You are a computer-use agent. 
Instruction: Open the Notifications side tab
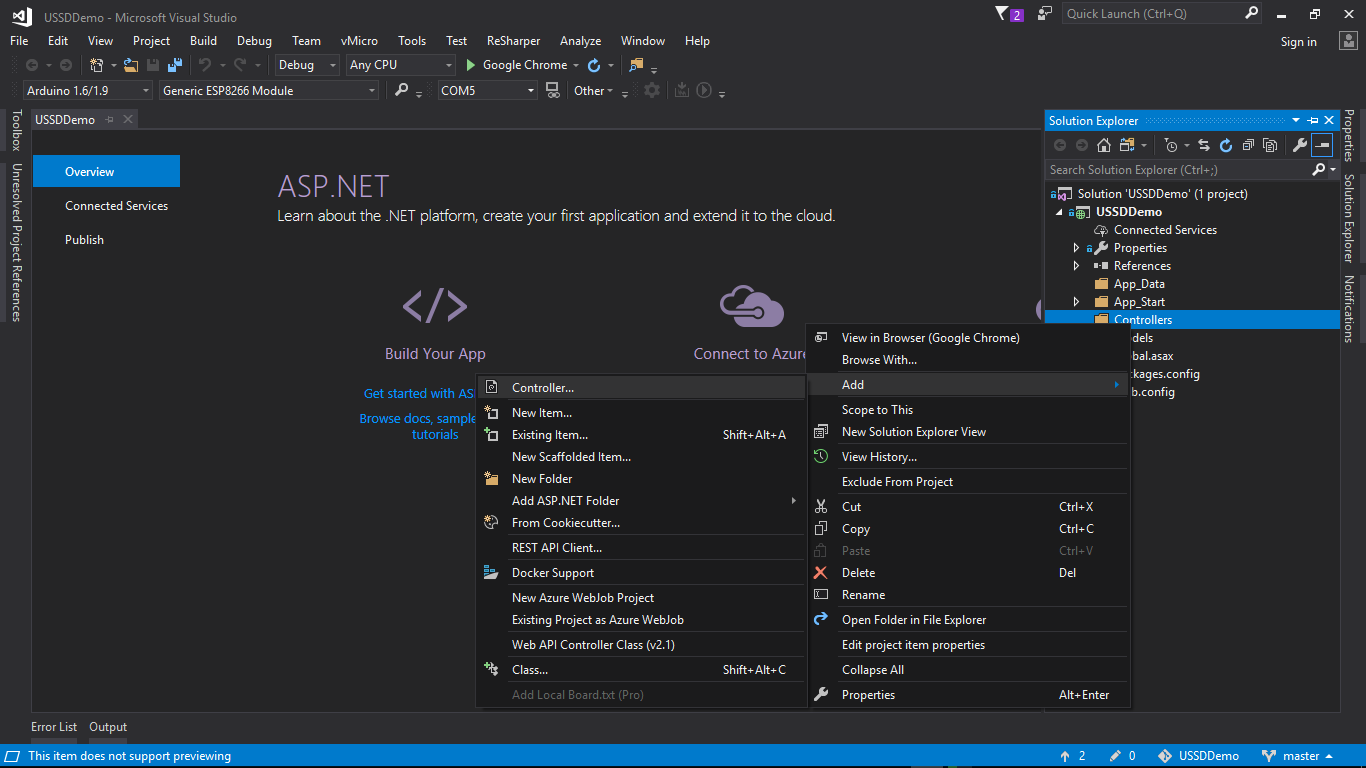(1349, 309)
